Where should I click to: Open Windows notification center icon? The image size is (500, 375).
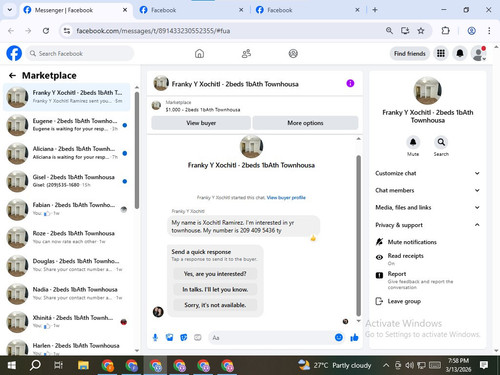484,365
